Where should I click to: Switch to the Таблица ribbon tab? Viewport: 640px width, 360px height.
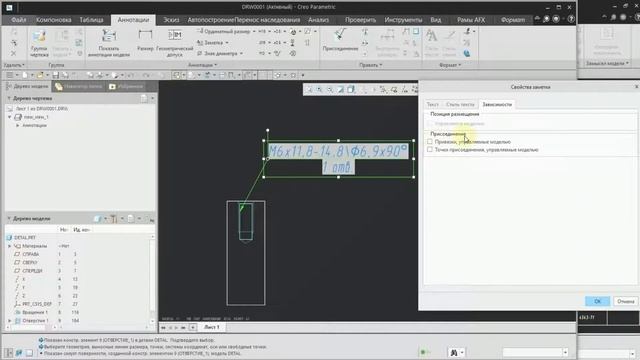(x=91, y=20)
